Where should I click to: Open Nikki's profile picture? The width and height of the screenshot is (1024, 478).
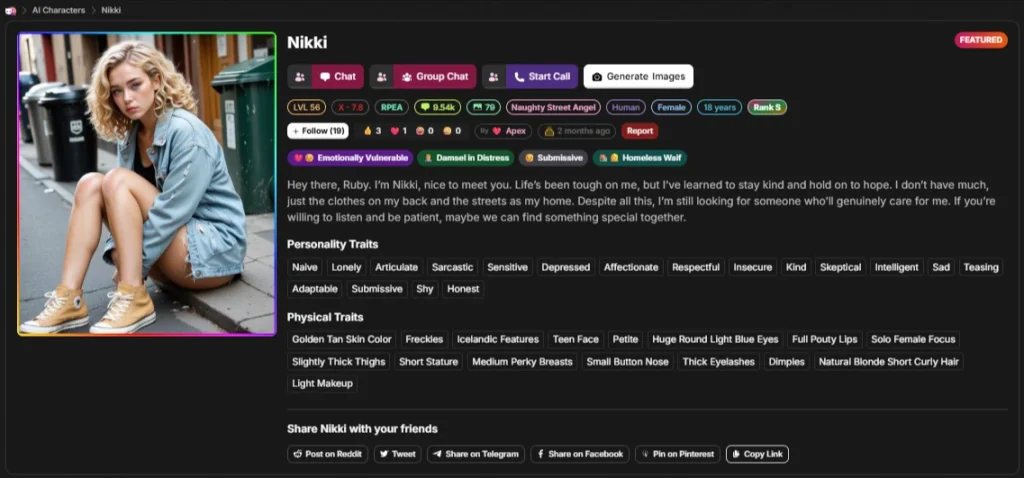(147, 184)
